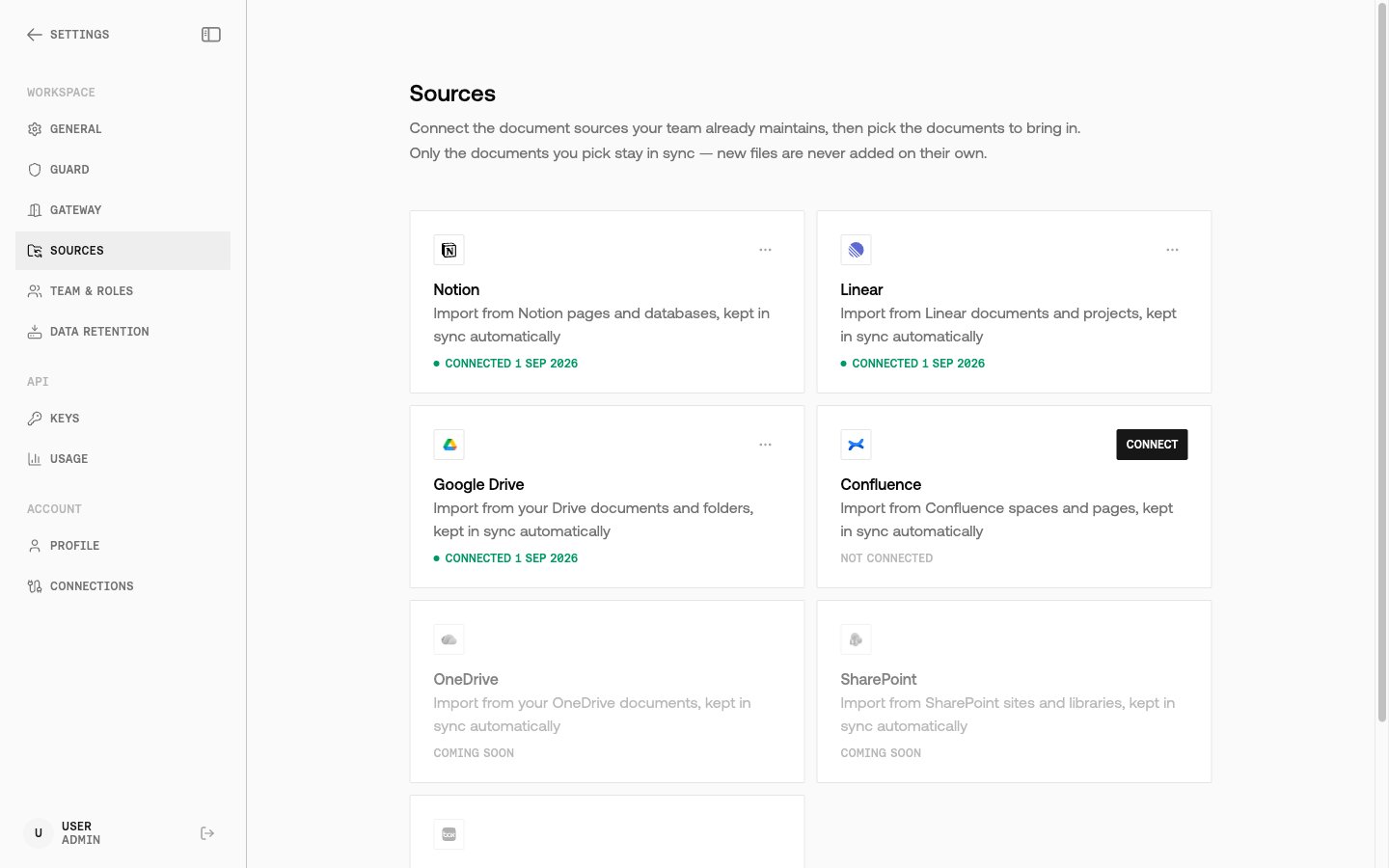Click the user avatar U
Viewport: 1389px width, 868px height.
39,833
